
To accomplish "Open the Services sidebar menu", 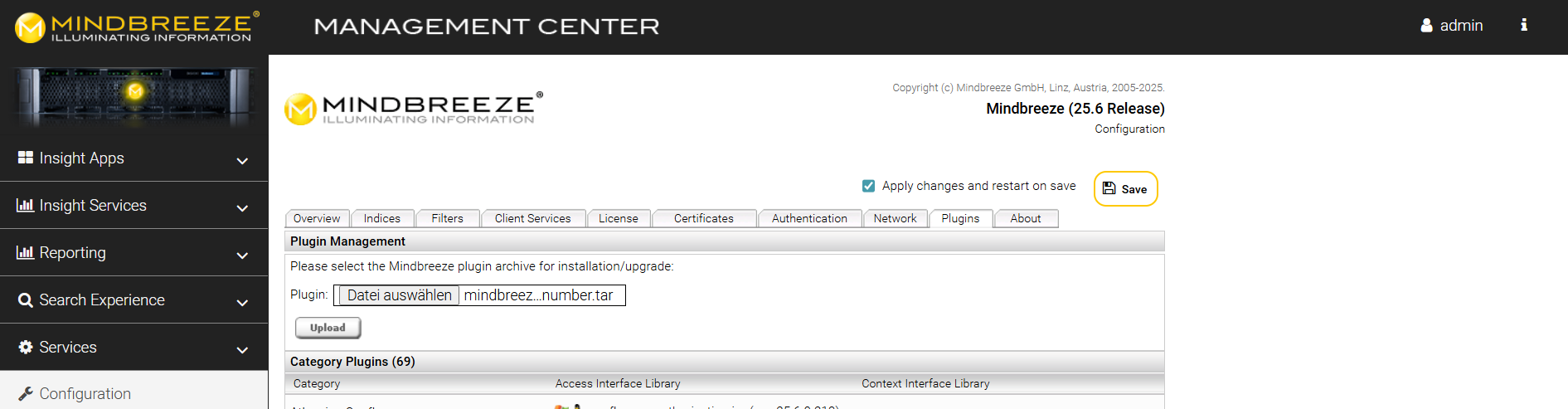I will (133, 347).
